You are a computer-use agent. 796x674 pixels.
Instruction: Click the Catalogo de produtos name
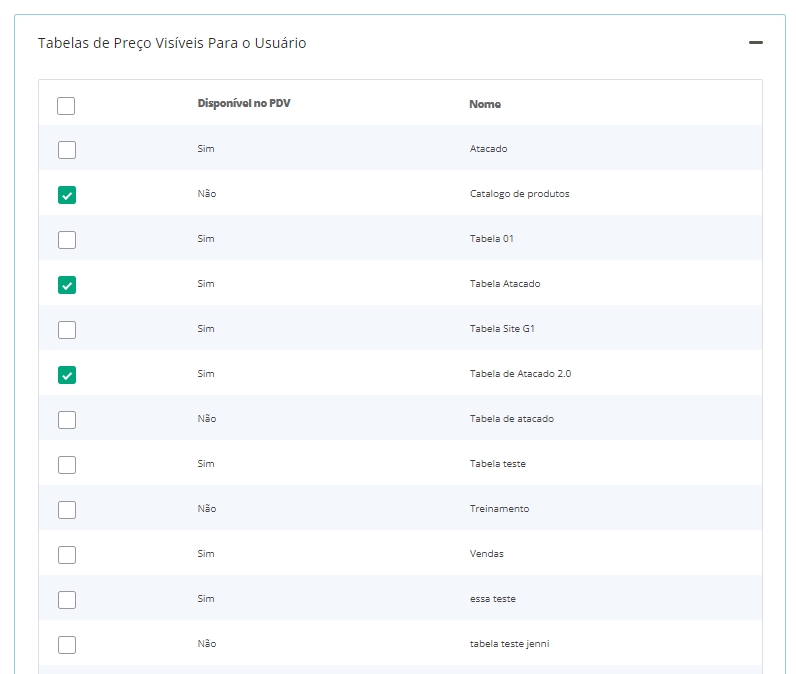[x=519, y=194]
